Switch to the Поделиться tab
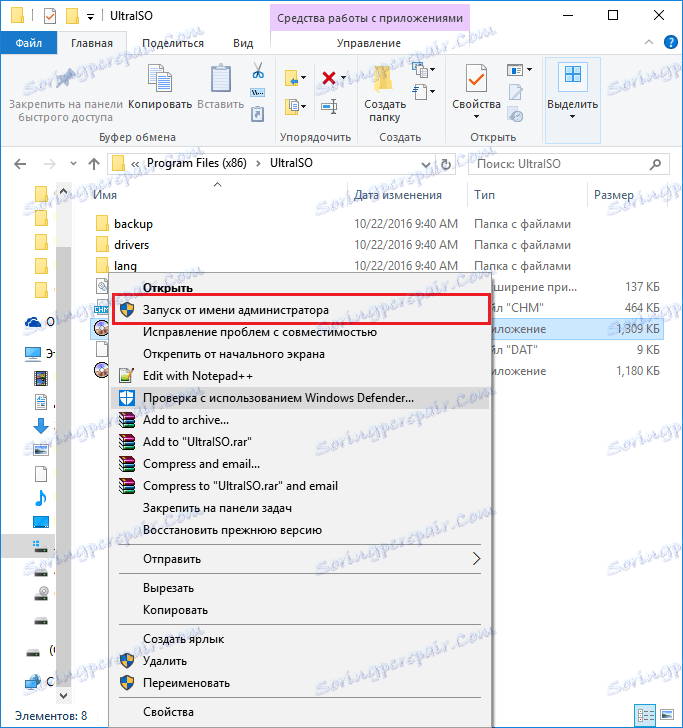 point(173,43)
